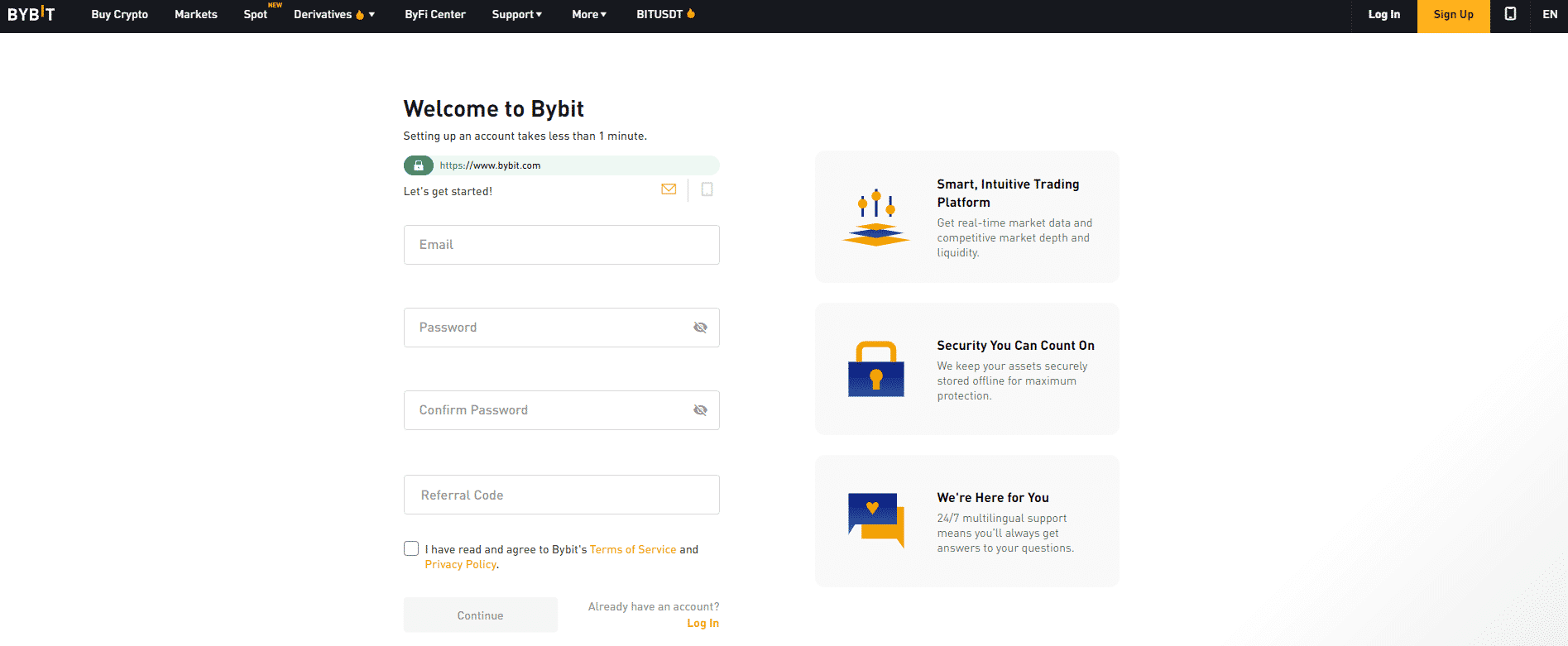Expand the Derivatives dropdown menu
The width and height of the screenshot is (1568, 646).
[334, 14]
